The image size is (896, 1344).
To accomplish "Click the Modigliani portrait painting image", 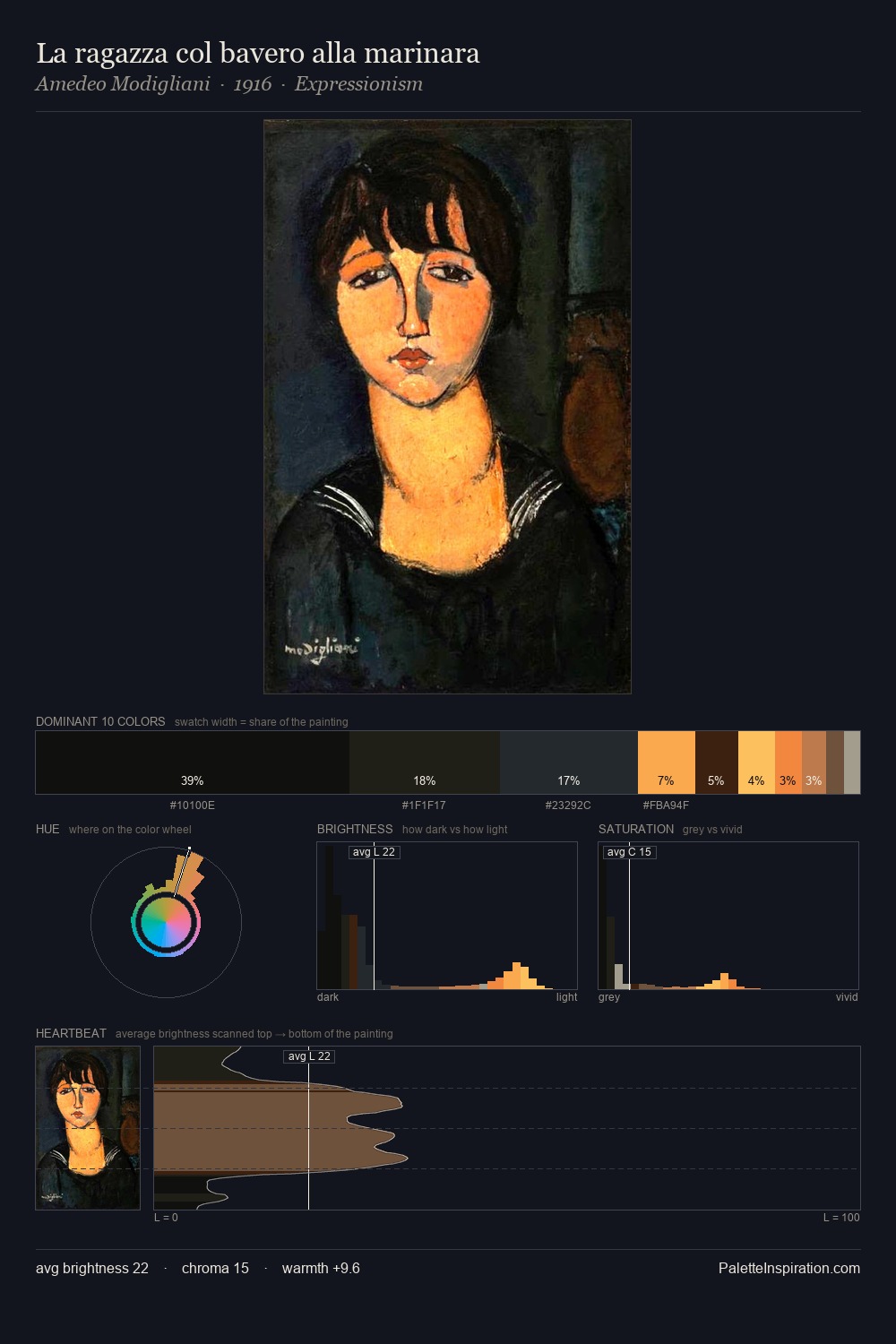I will [447, 407].
